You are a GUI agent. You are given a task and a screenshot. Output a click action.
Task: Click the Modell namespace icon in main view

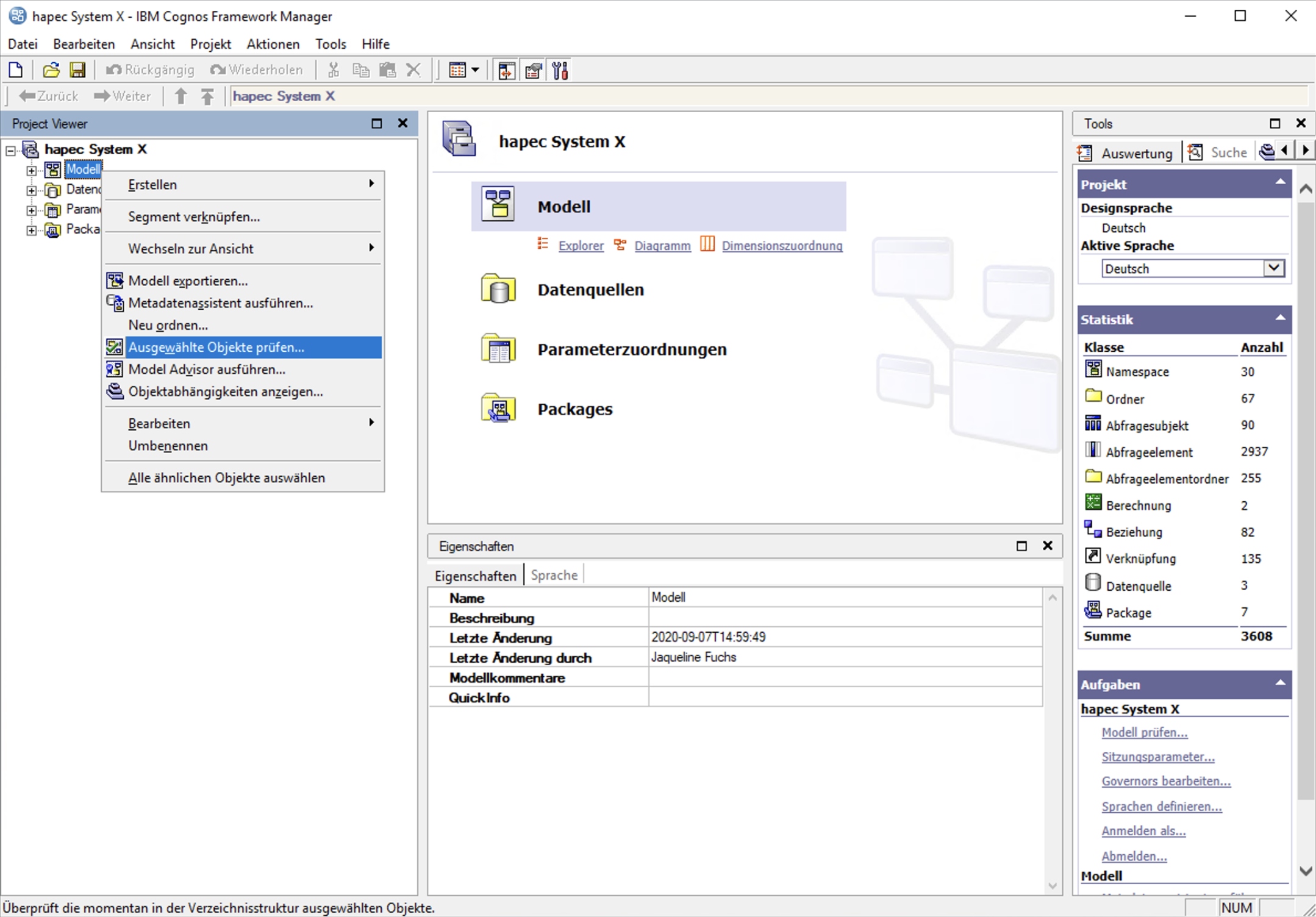(x=498, y=204)
